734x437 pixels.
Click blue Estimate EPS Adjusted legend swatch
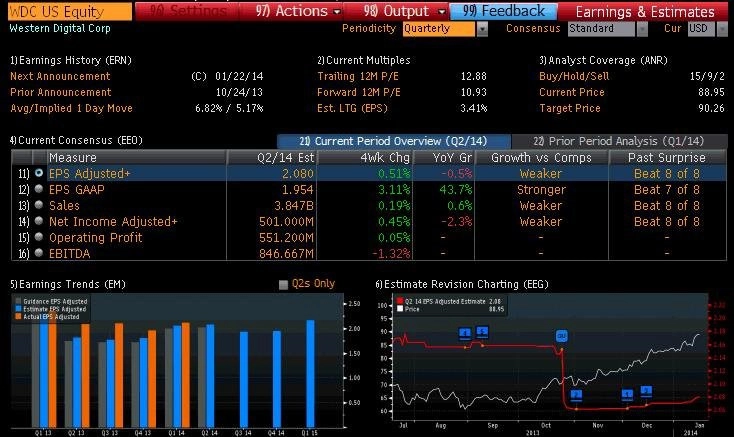click(18, 309)
